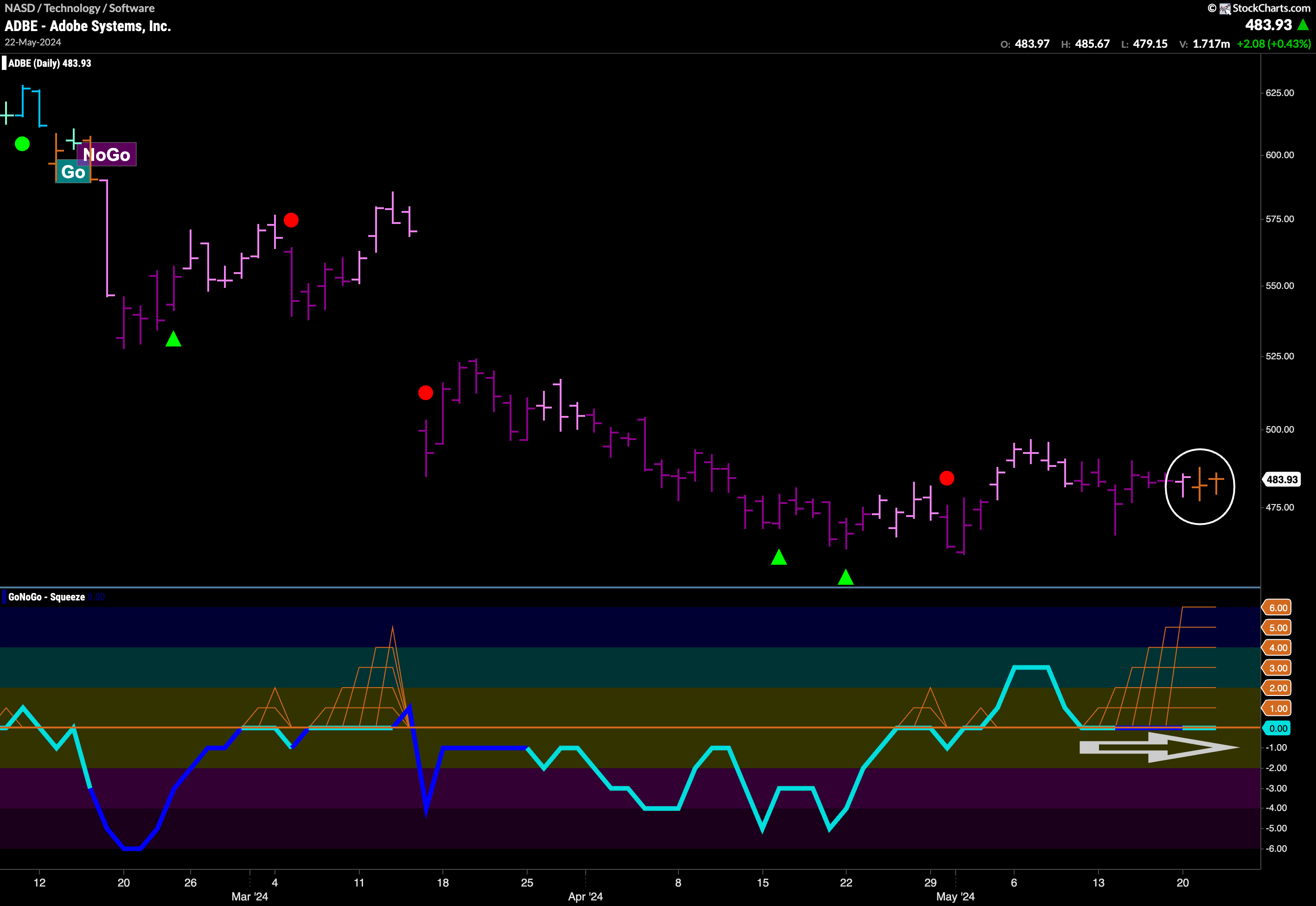This screenshot has height=906, width=1316.
Task: Click the 500.00 price axis label
Action: (1280, 429)
